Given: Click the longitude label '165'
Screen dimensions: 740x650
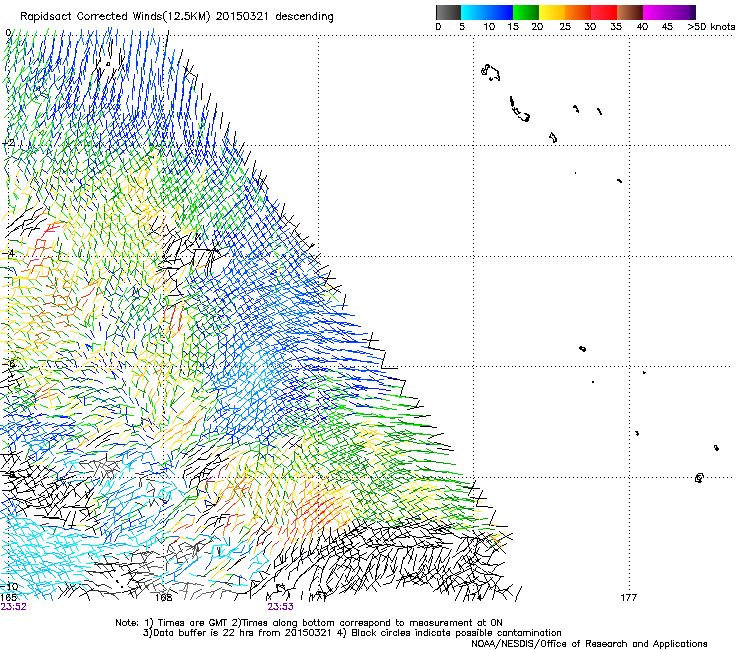Looking at the screenshot, I should click(8, 598).
